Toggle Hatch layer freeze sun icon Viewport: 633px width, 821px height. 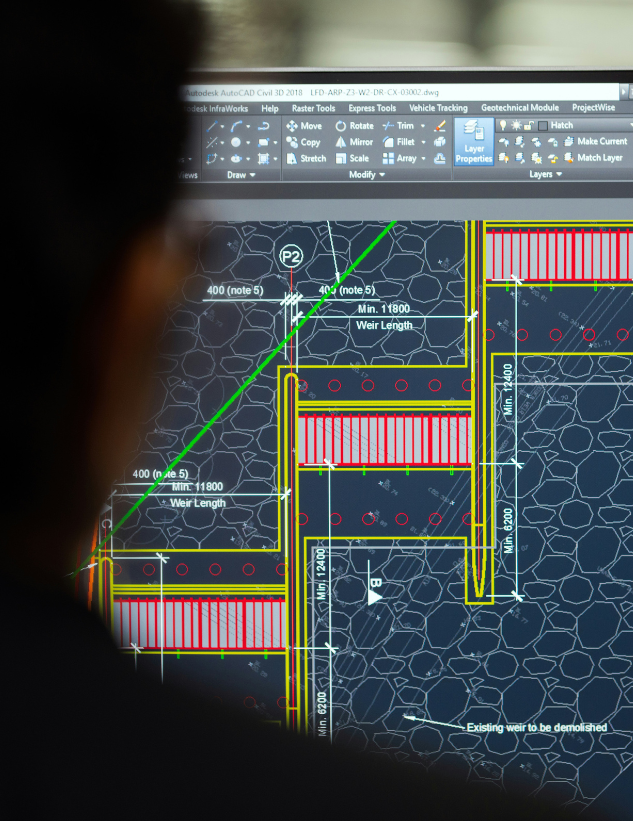[x=516, y=125]
